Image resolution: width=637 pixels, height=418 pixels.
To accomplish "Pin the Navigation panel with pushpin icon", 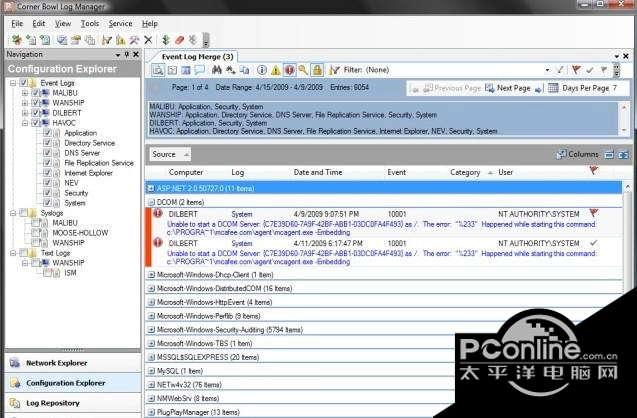I will [127, 54].
